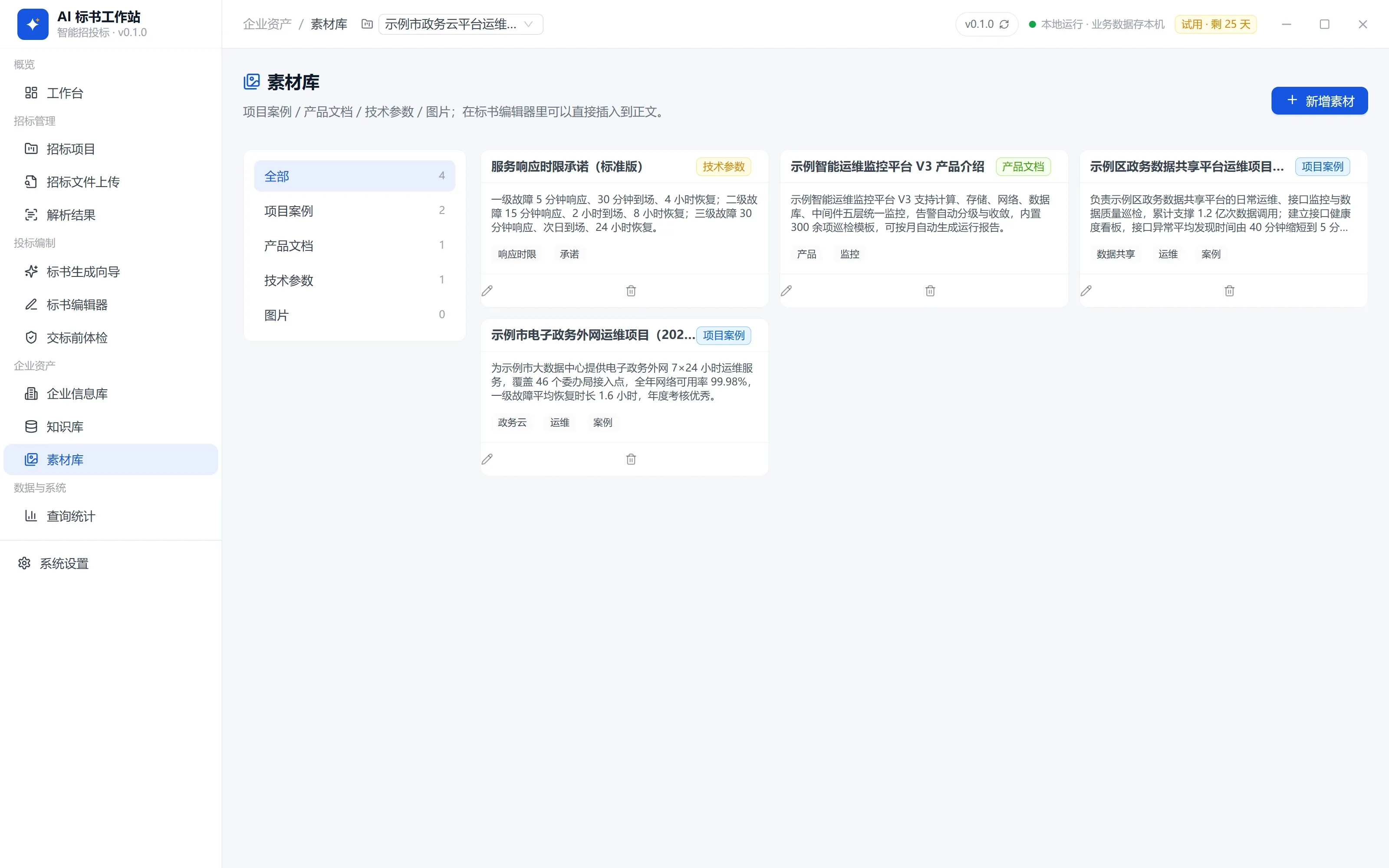The height and width of the screenshot is (868, 1389).
Task: Open 标书编辑器 in sidebar
Action: tap(111, 305)
